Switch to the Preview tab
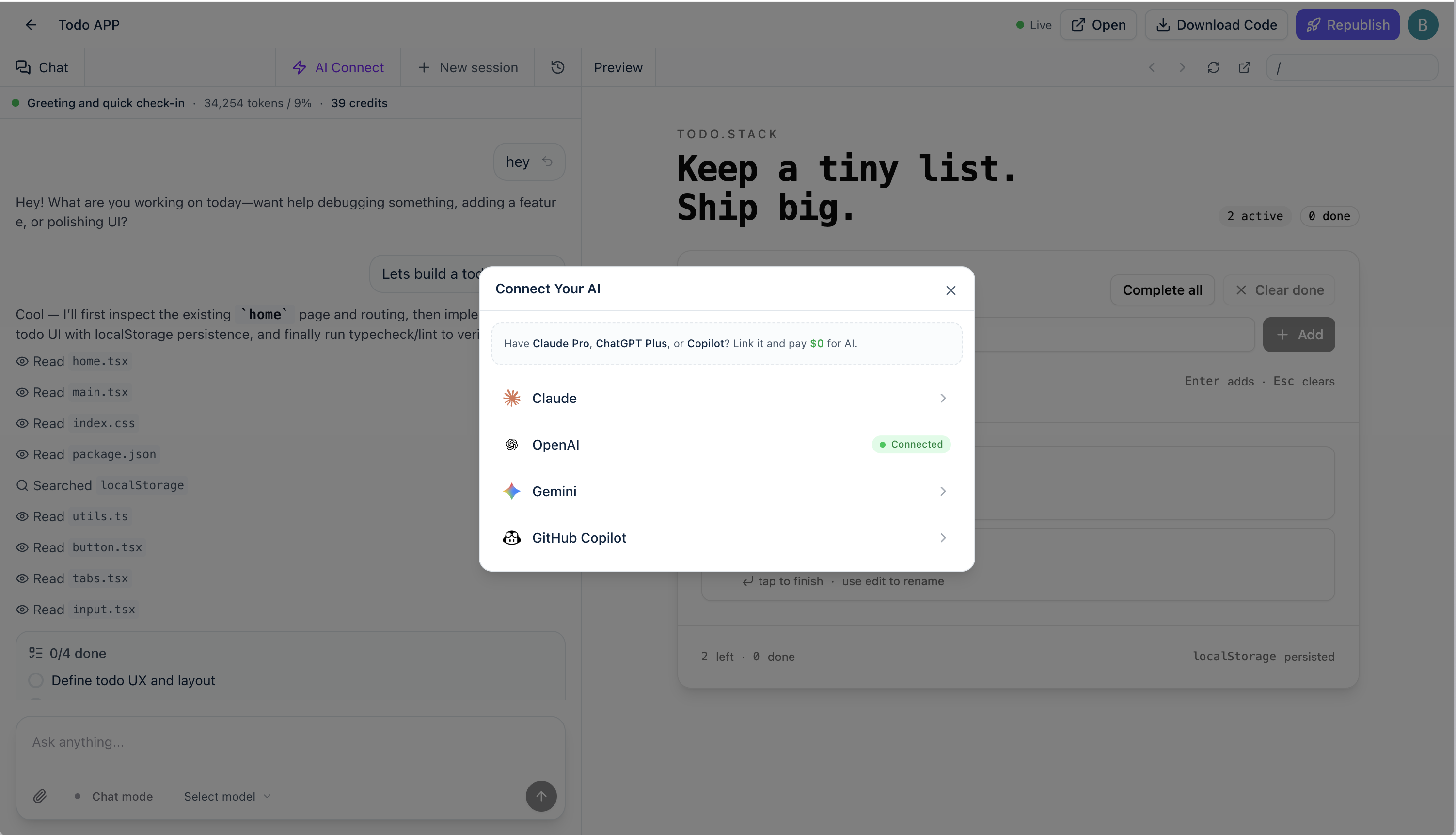The image size is (1456, 835). point(618,67)
